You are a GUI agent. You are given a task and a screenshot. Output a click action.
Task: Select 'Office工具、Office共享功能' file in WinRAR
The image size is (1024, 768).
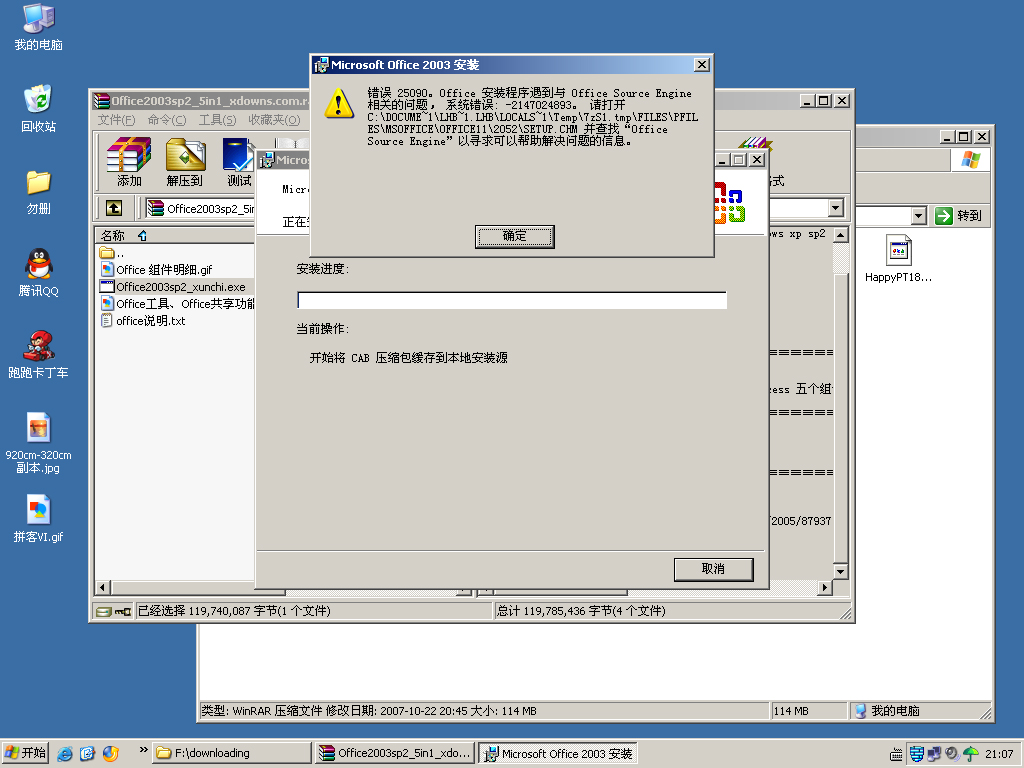[177, 304]
